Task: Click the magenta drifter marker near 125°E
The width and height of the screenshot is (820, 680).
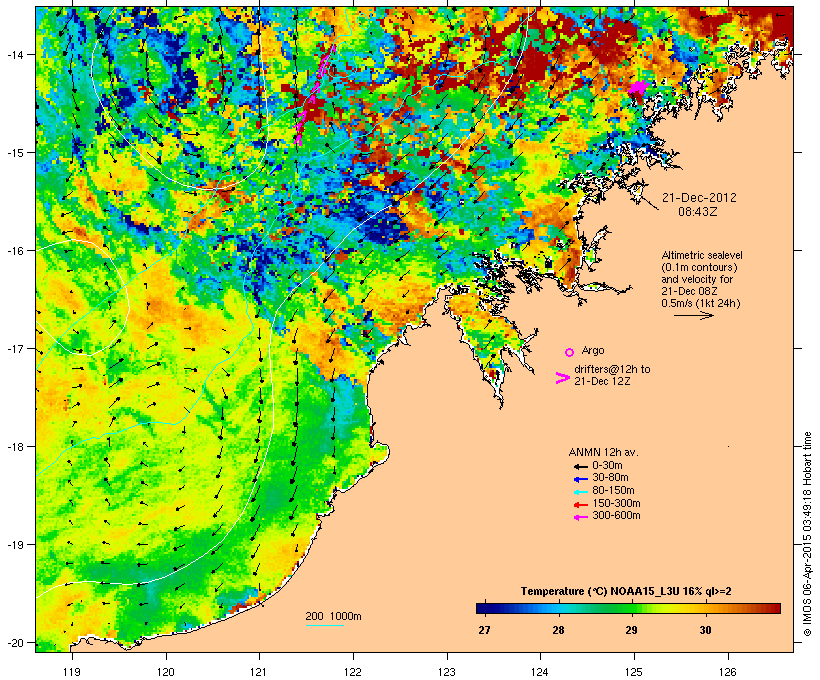Action: click(x=638, y=87)
